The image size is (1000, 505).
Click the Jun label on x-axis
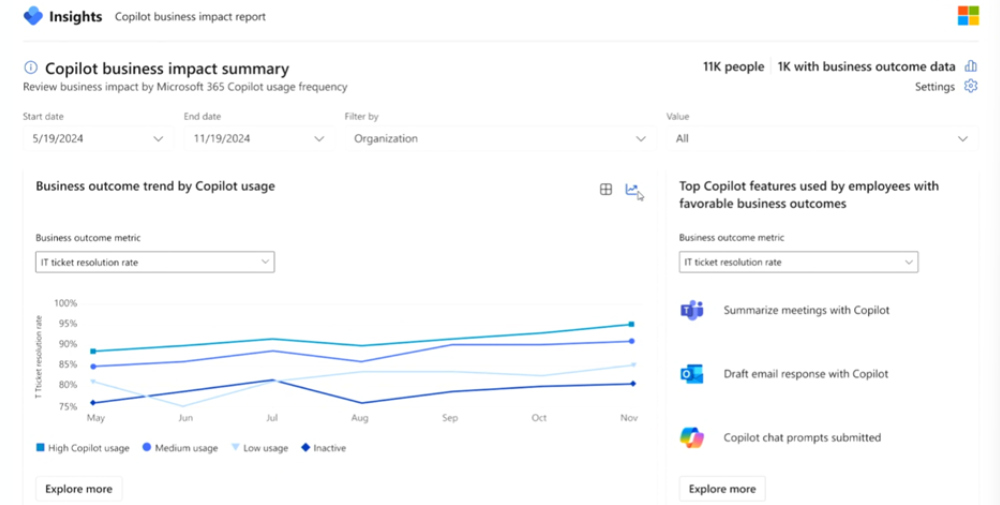point(186,418)
